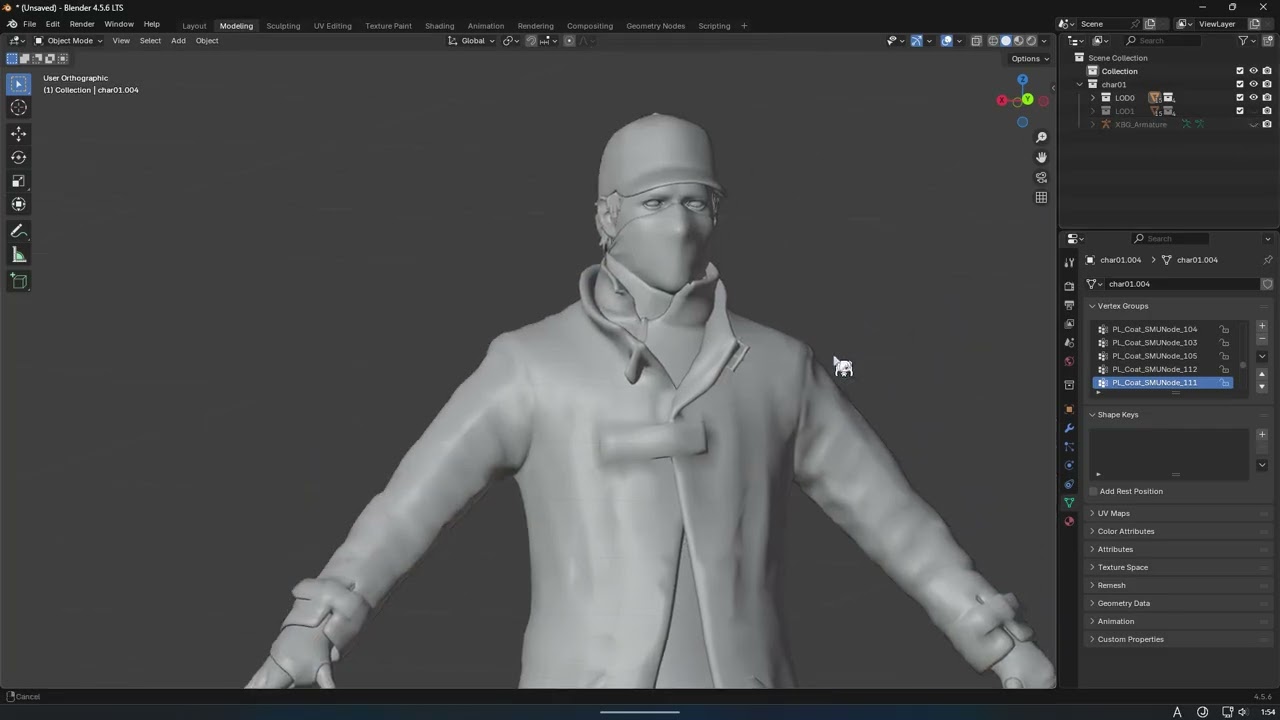Expand the UV Maps panel
The width and height of the screenshot is (1280, 720).
[x=1113, y=513]
